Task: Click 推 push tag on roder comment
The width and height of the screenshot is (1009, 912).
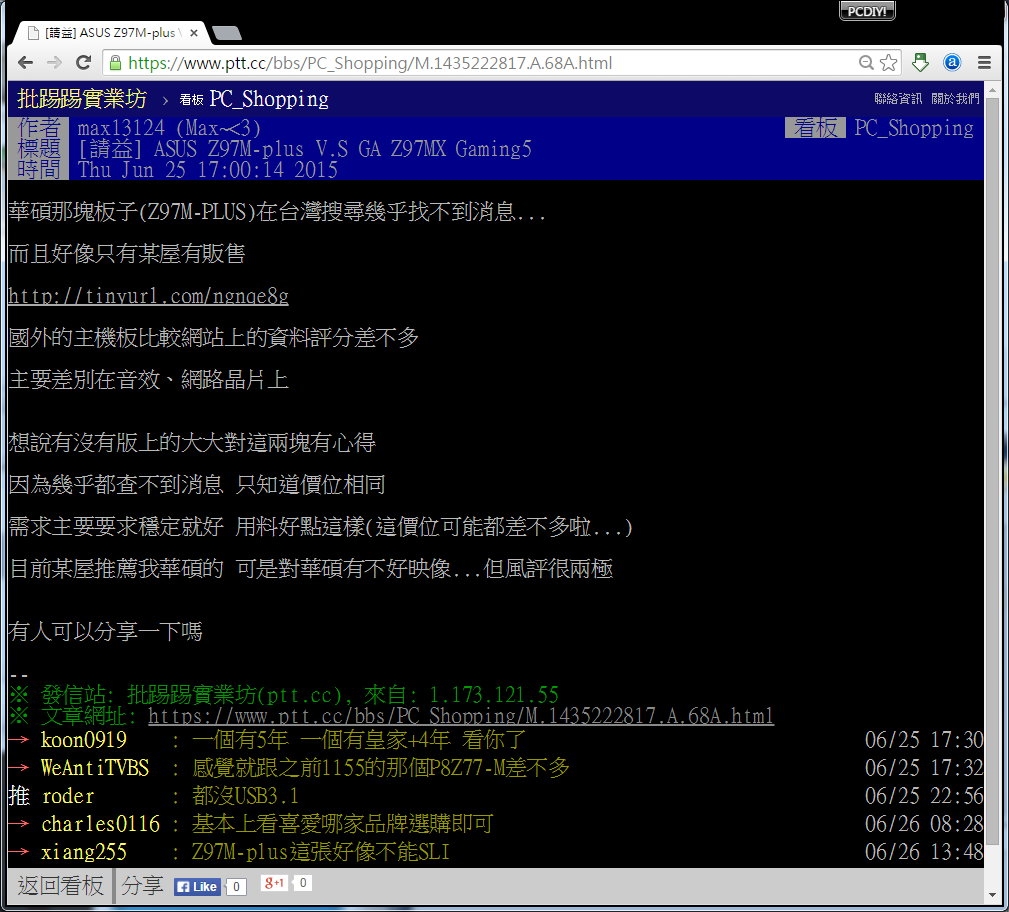Action: pyautogui.click(x=19, y=796)
